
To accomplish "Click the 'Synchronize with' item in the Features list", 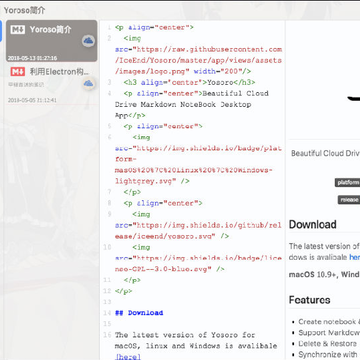I will click(327, 354).
